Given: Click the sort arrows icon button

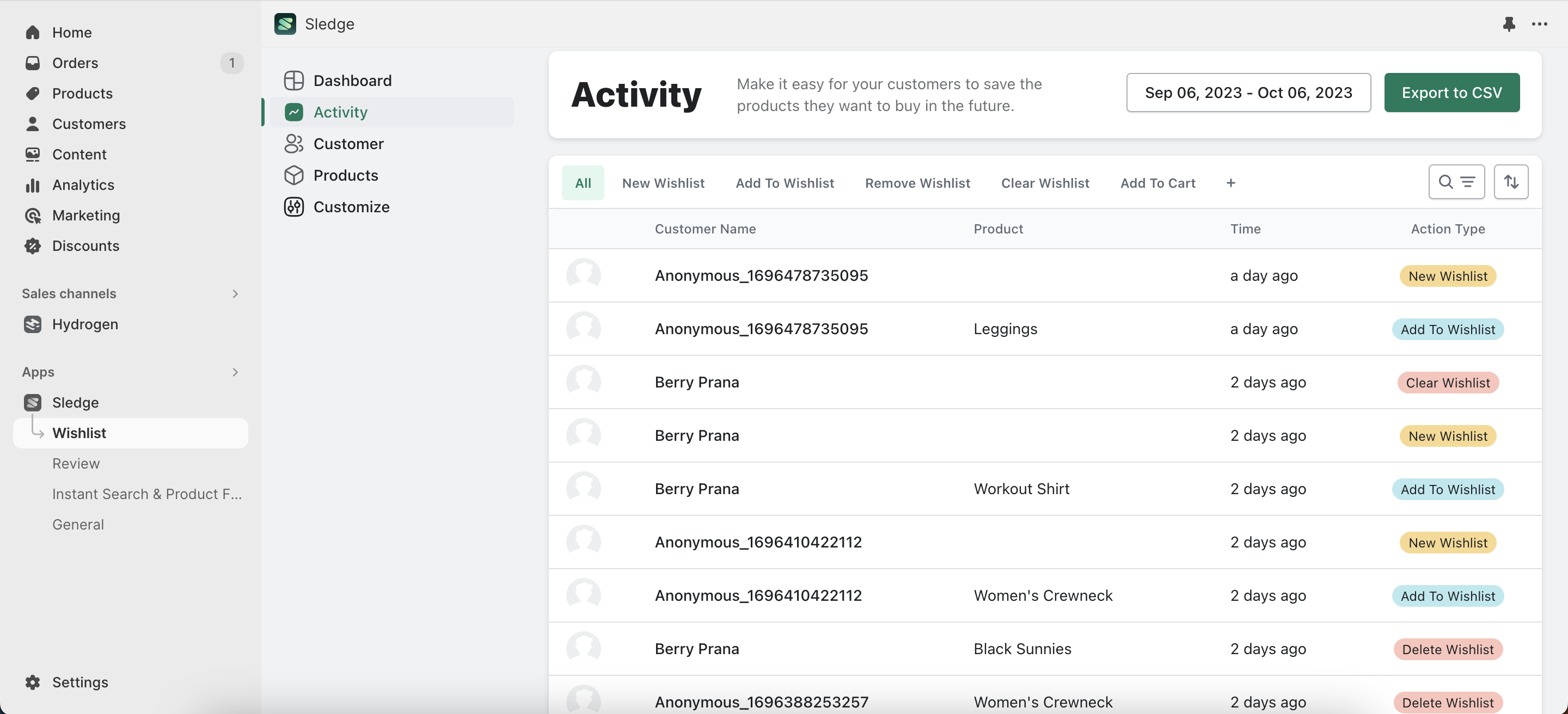Looking at the screenshot, I should point(1511,182).
